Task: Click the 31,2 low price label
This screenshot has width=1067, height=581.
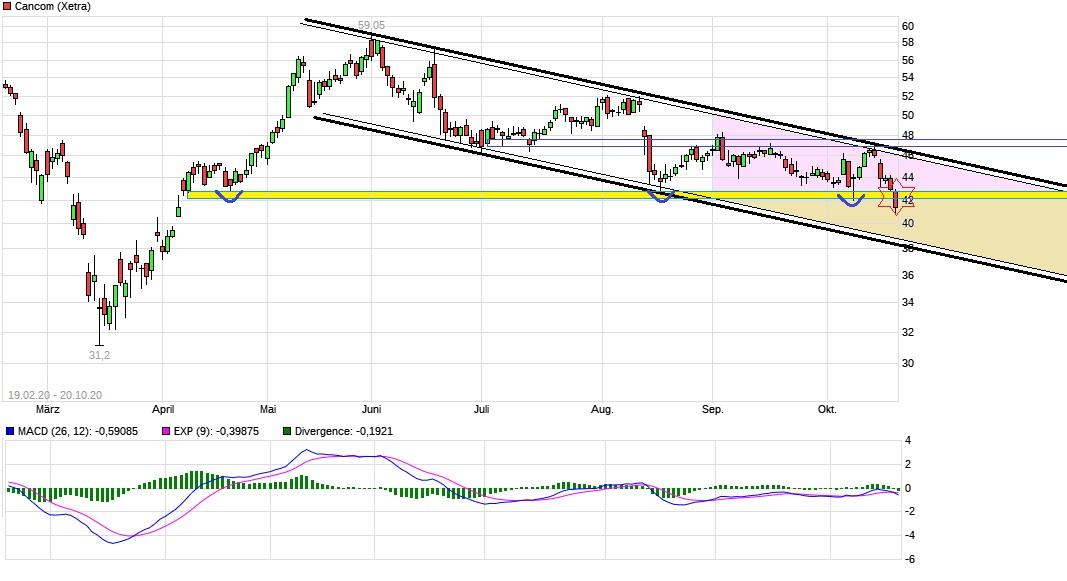Action: click(99, 353)
